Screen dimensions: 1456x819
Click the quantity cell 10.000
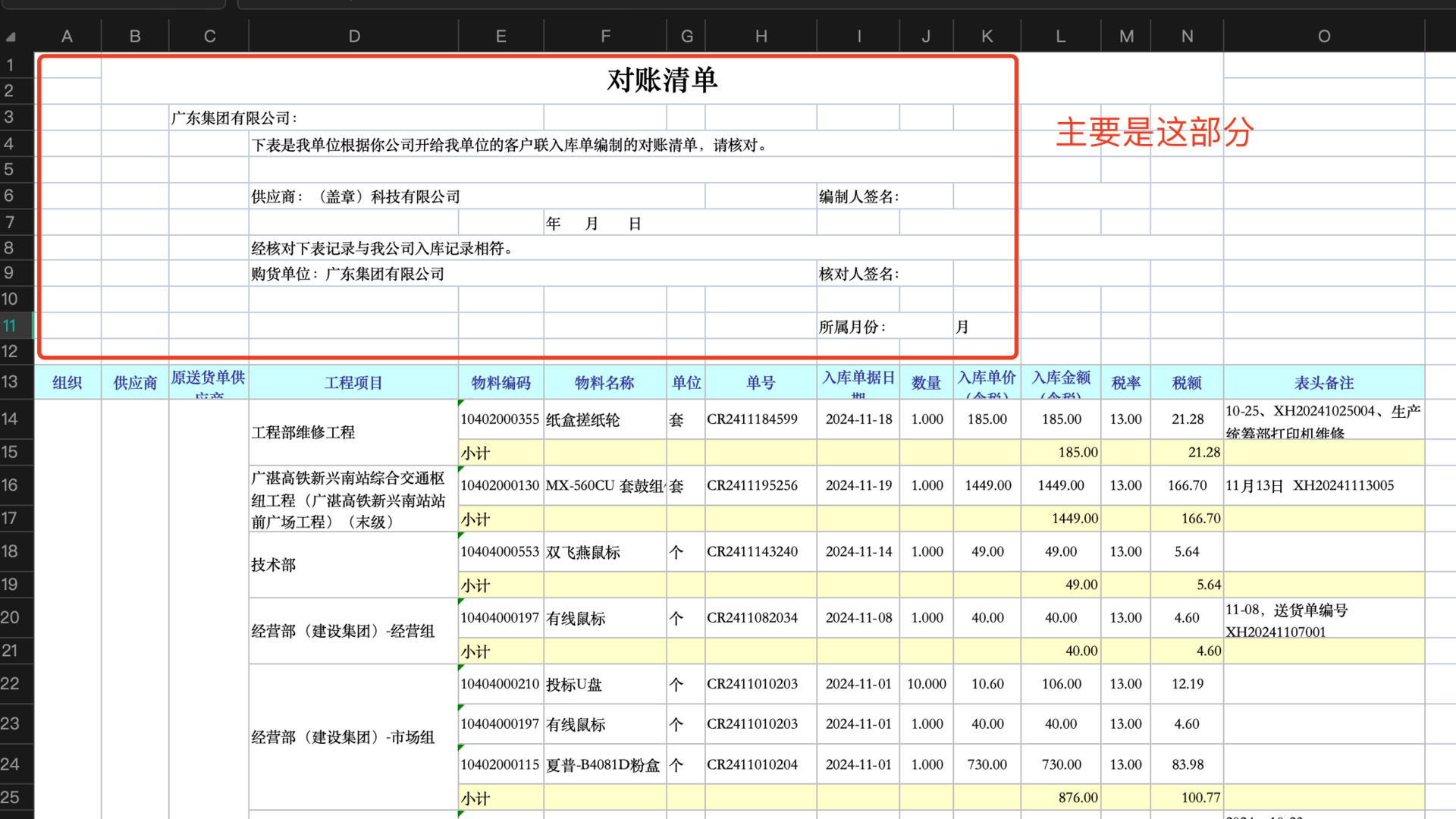927,683
